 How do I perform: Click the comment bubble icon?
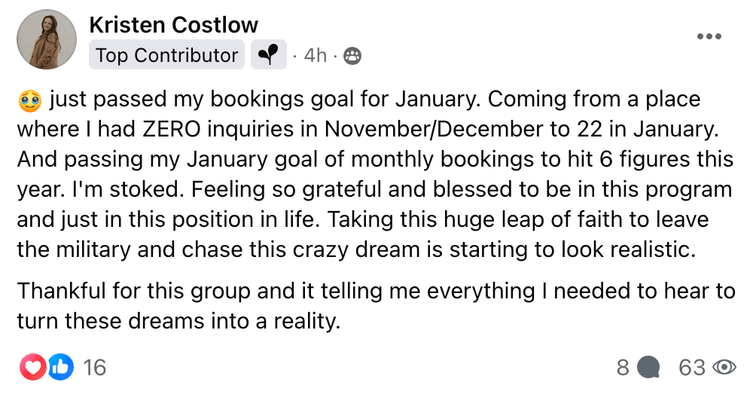point(648,368)
